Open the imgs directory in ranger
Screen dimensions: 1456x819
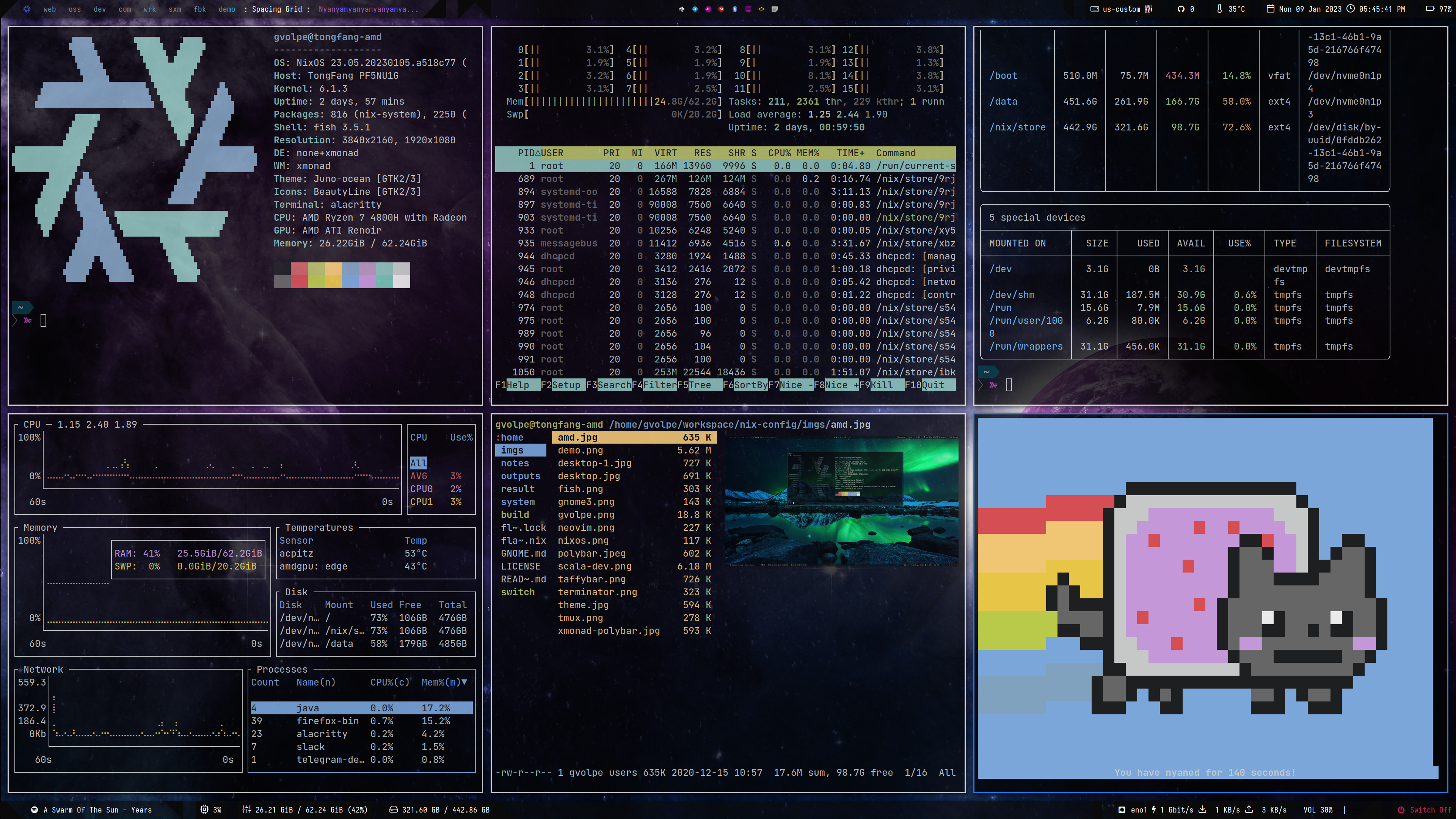[512, 450]
